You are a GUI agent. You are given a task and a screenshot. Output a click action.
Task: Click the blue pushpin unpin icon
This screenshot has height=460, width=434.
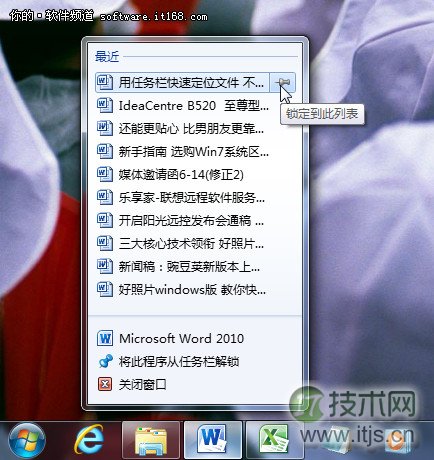pyautogui.click(x=105, y=362)
